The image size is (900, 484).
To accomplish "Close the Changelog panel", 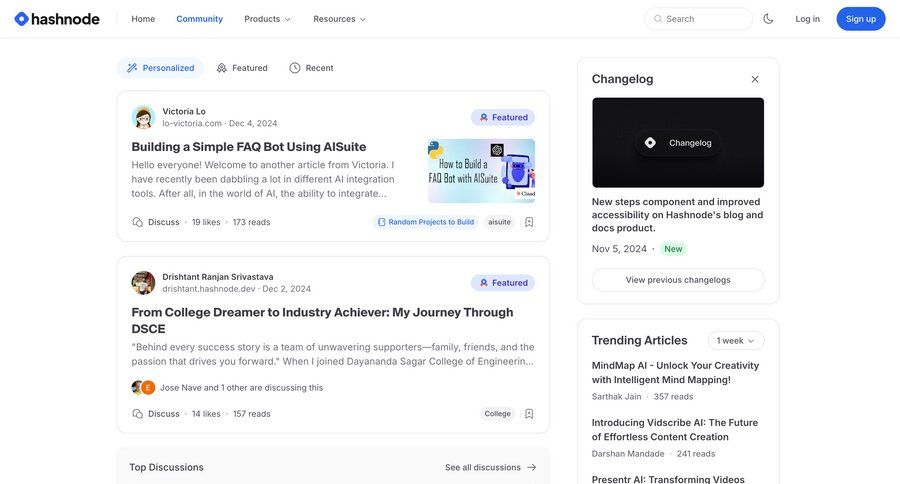I will (x=755, y=79).
